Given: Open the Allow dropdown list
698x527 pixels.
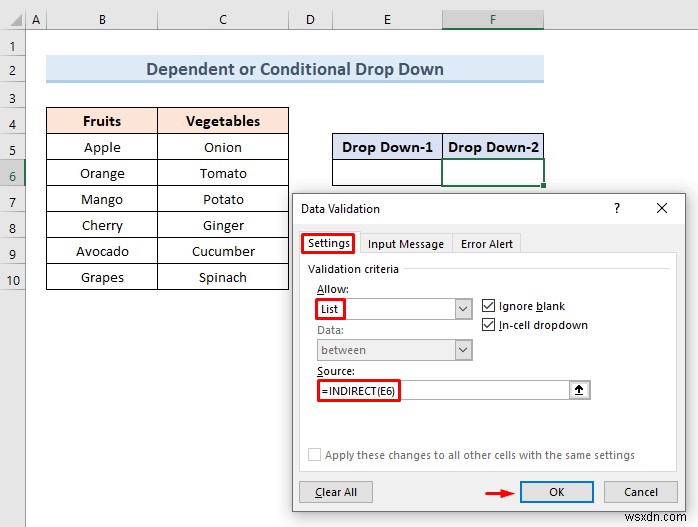Looking at the screenshot, I should [463, 309].
